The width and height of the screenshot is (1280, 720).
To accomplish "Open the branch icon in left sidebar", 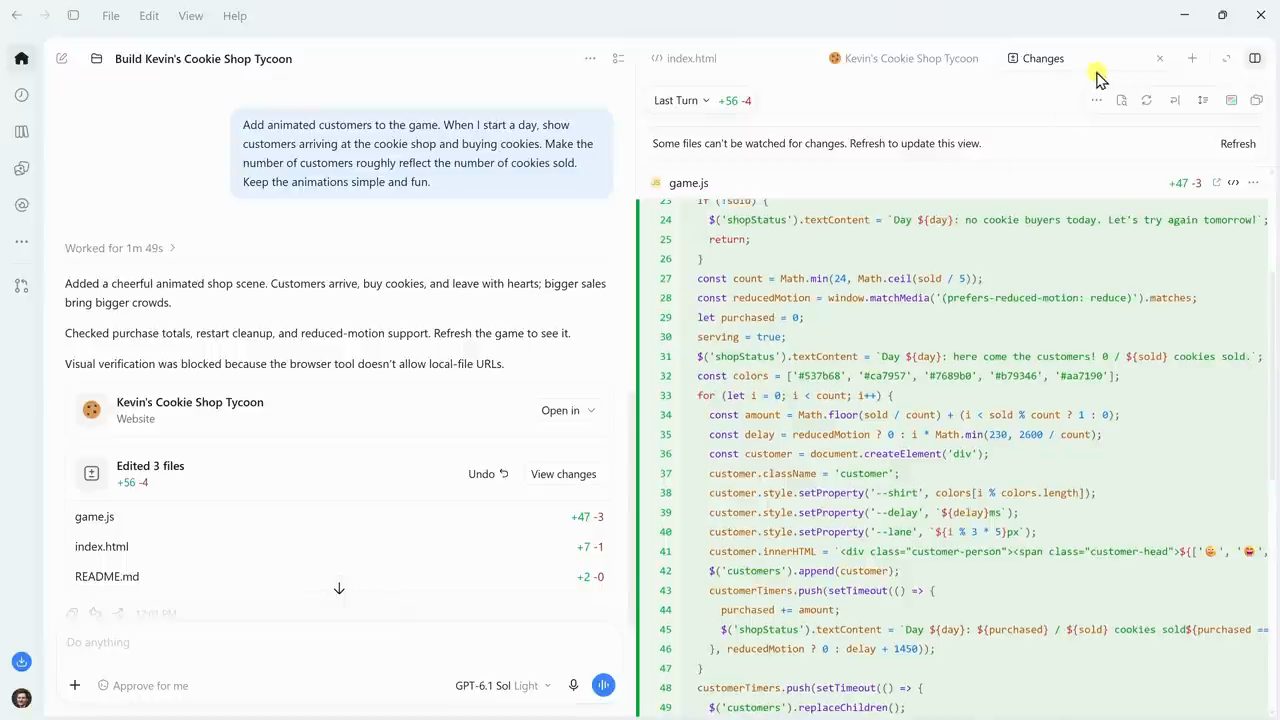I will click(x=21, y=286).
